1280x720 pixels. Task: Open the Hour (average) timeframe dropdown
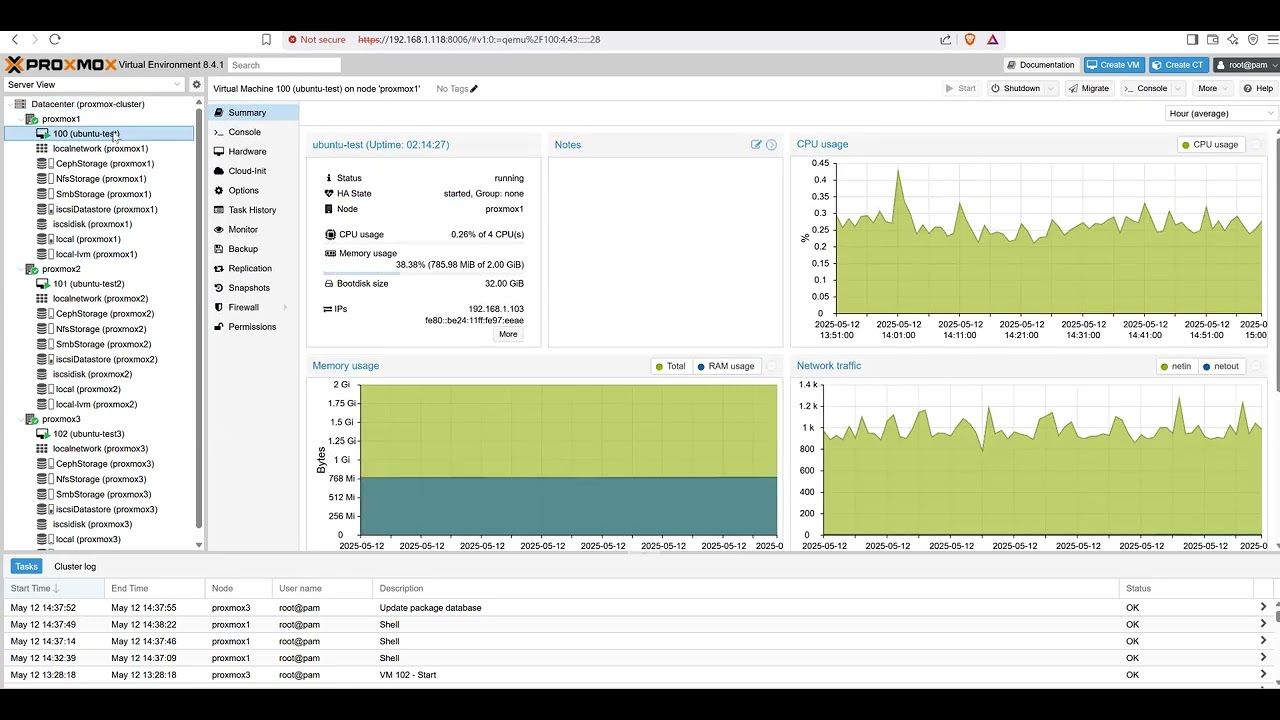(x=1222, y=113)
